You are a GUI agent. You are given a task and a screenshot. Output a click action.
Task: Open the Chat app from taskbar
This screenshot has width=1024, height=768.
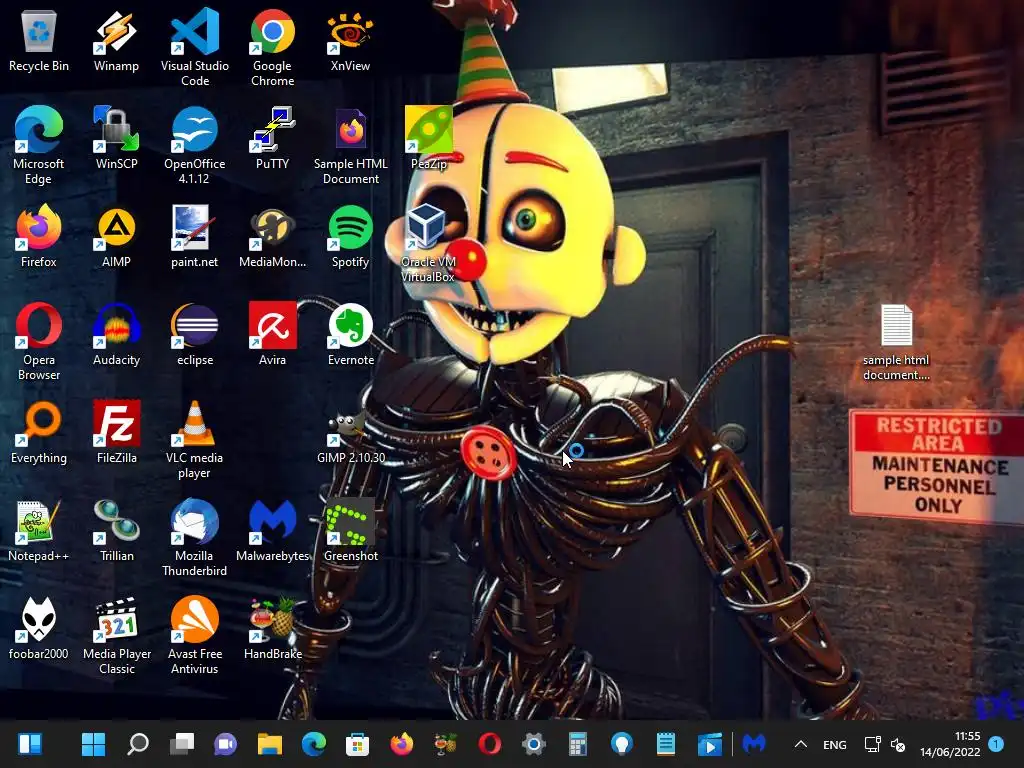coord(225,744)
